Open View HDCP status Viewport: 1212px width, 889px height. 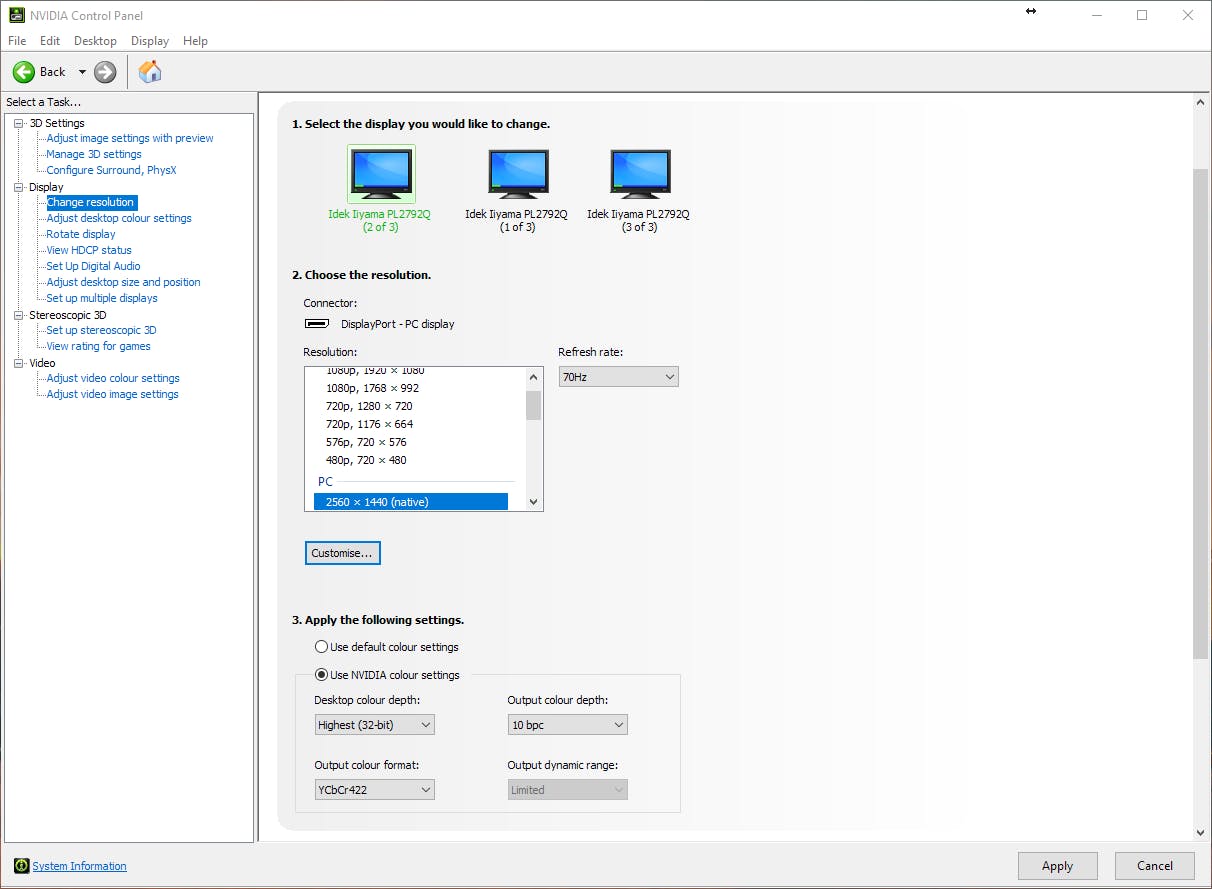(89, 250)
